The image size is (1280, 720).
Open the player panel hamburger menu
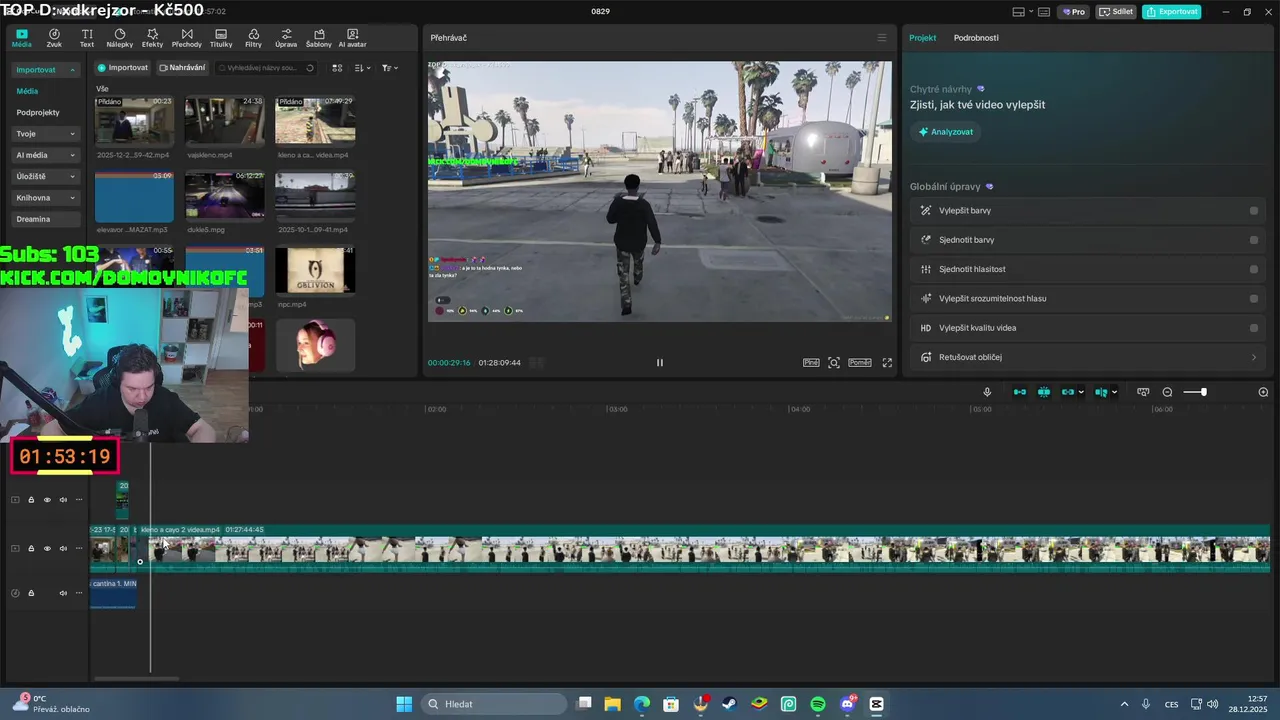click(x=882, y=38)
